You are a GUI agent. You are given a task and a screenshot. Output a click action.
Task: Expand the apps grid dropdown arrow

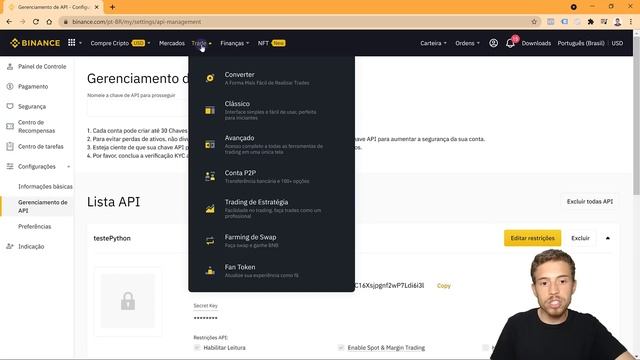point(80,43)
